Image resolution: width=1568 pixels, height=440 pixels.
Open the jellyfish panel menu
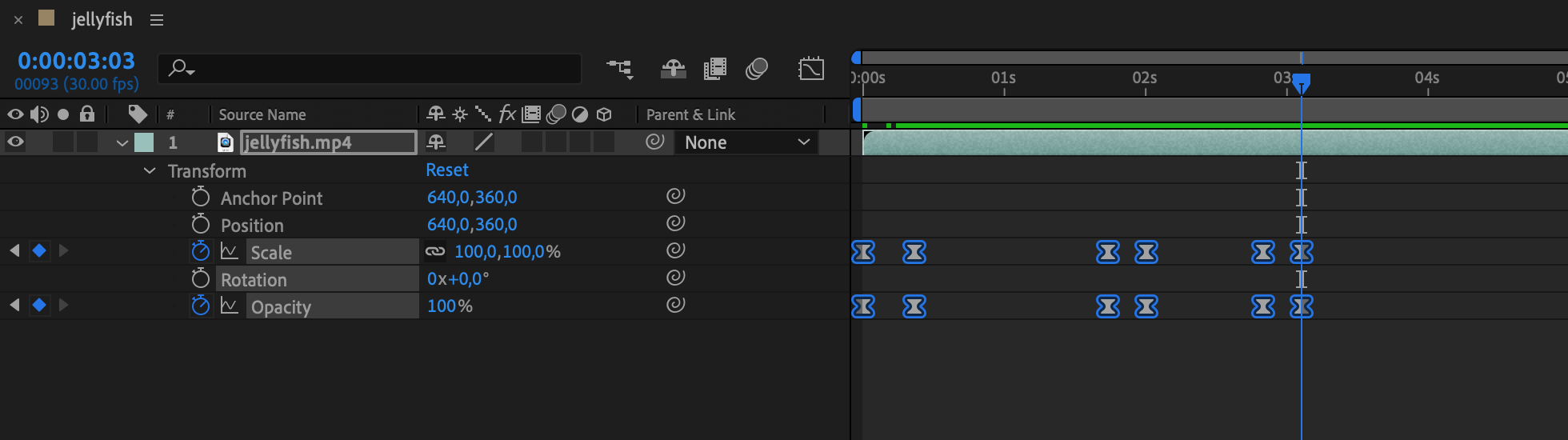[157, 20]
